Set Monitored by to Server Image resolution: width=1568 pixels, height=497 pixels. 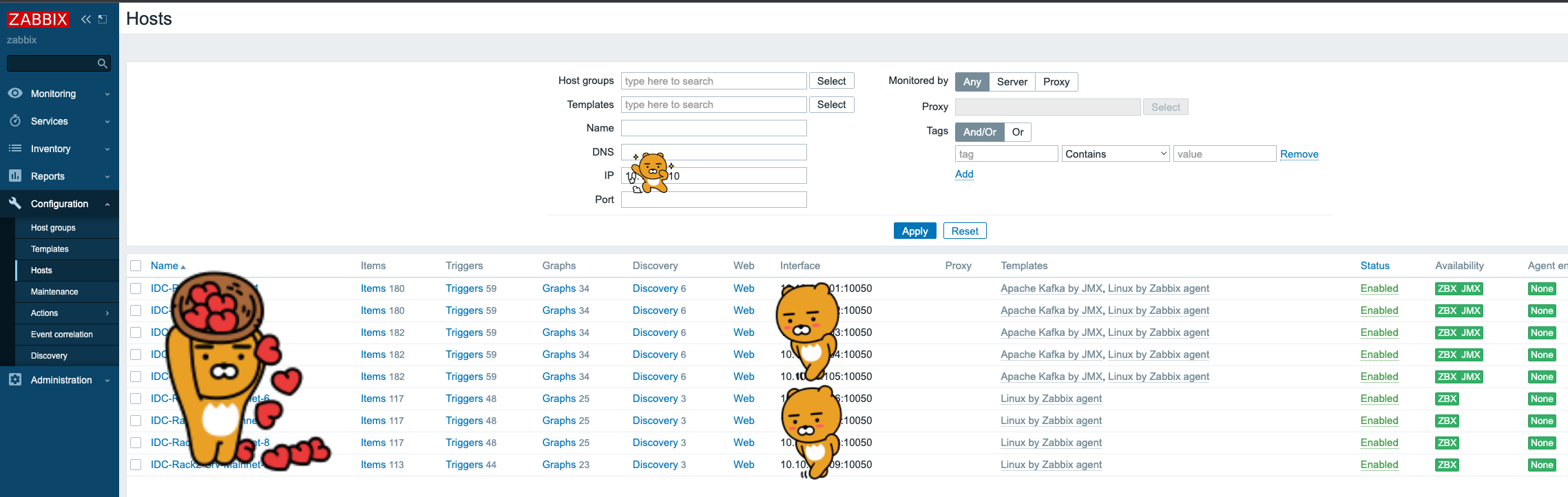point(1012,82)
